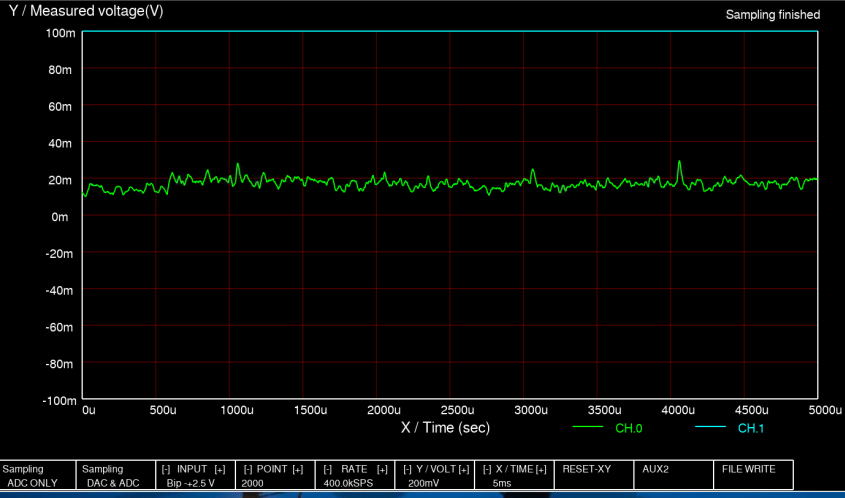Start Sampling ADC ONLY
The height and width of the screenshot is (498, 845).
pyautogui.click(x=37, y=475)
